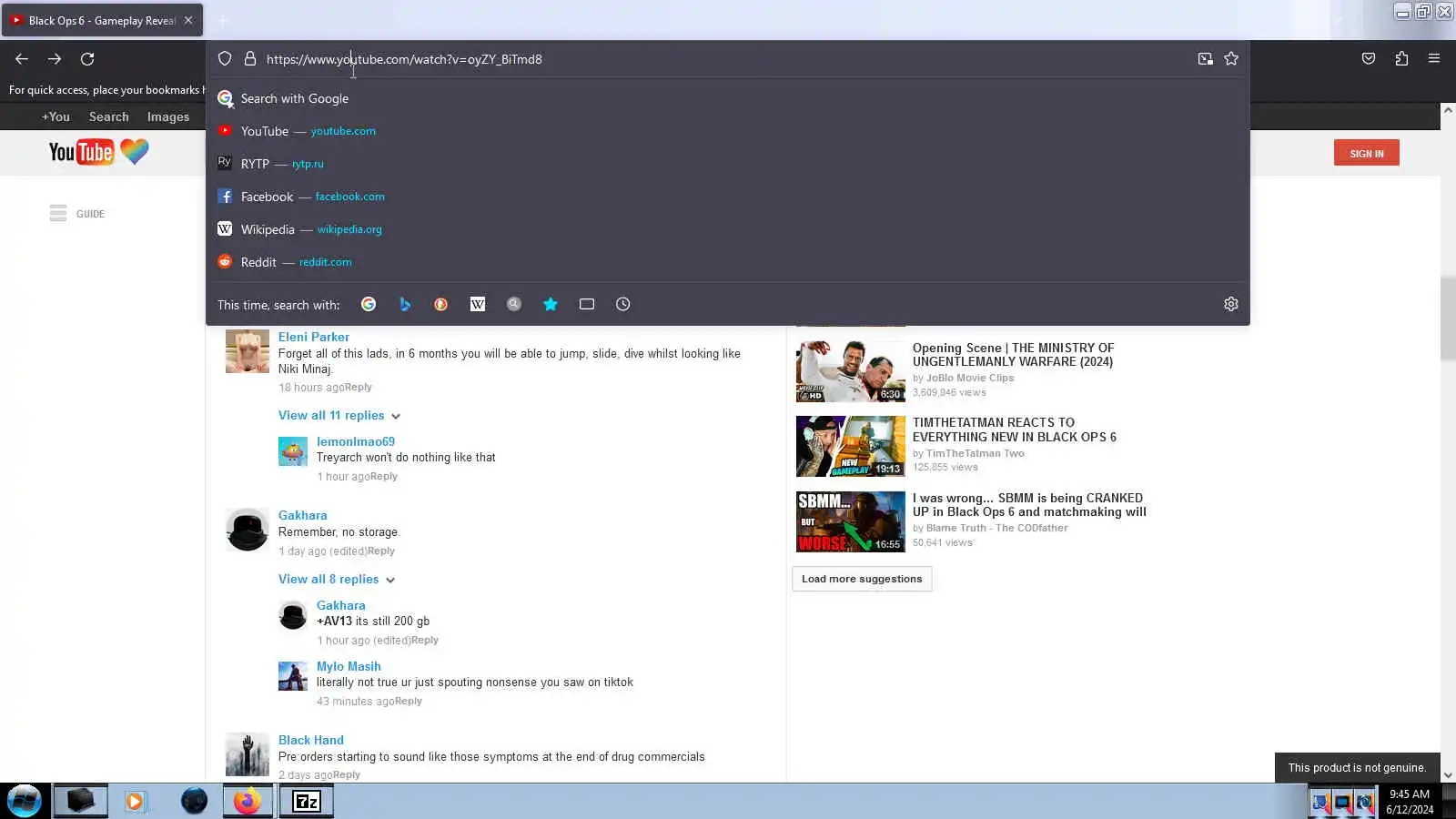The width and height of the screenshot is (1456, 819).
Task: Select the RYTP rytp.ru suggestion
Action: pyautogui.click(x=728, y=164)
